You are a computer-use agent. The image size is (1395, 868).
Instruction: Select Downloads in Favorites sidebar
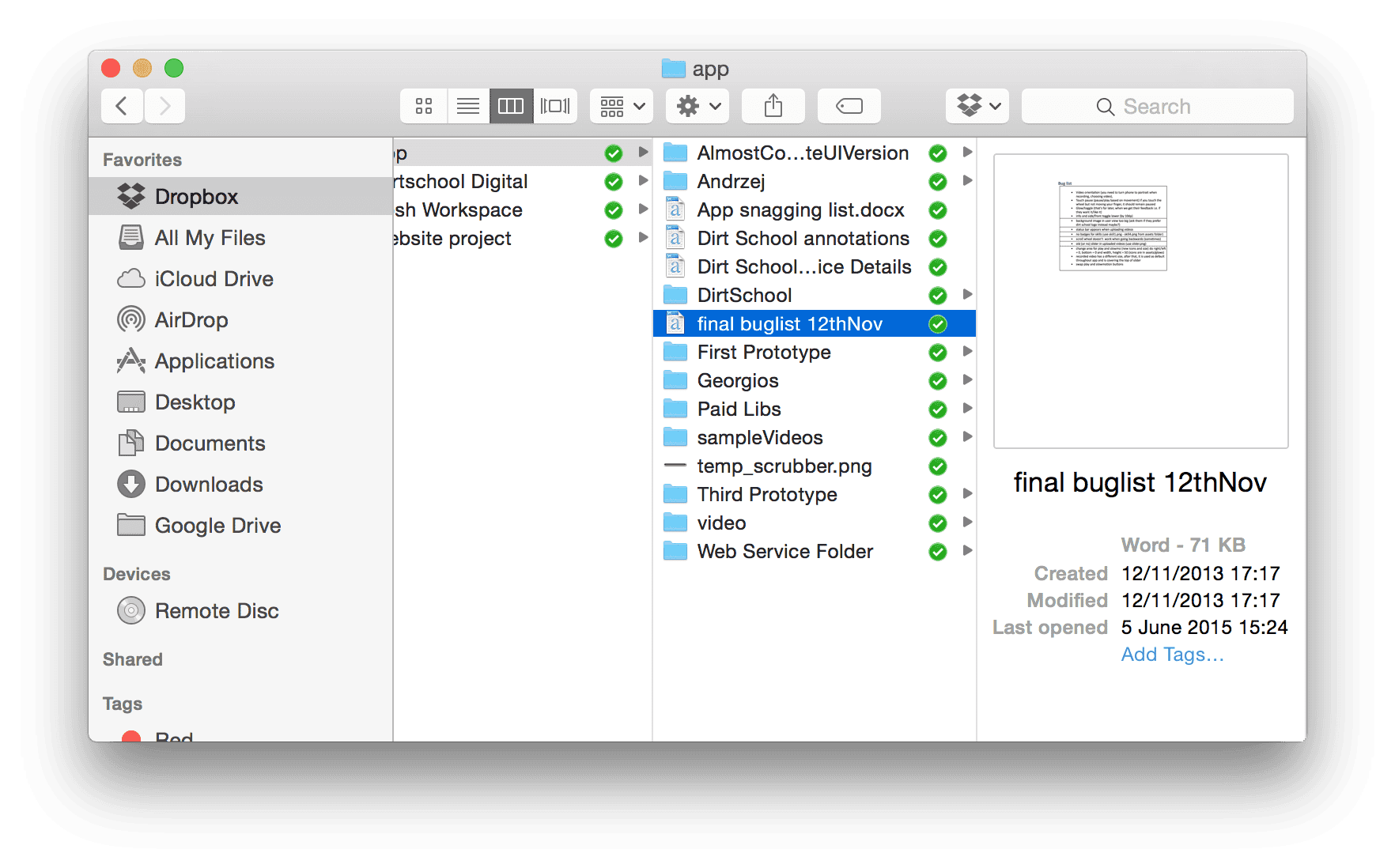coord(209,485)
